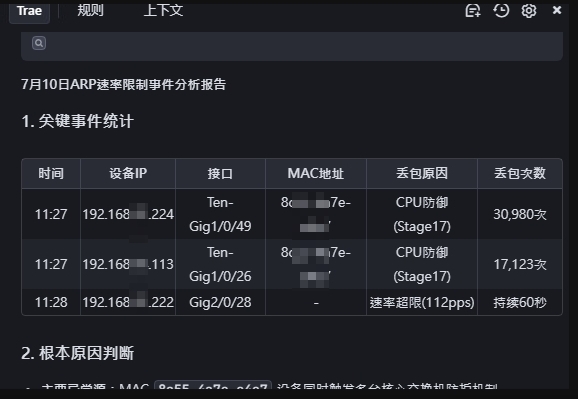Open the chat history clock icon
The image size is (578, 399).
pyautogui.click(x=501, y=10)
